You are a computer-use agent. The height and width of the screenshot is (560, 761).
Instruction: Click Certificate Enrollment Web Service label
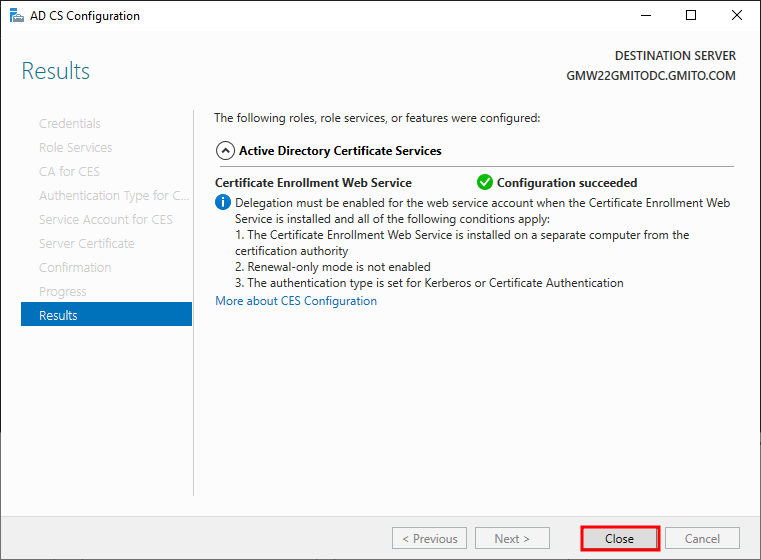314,183
